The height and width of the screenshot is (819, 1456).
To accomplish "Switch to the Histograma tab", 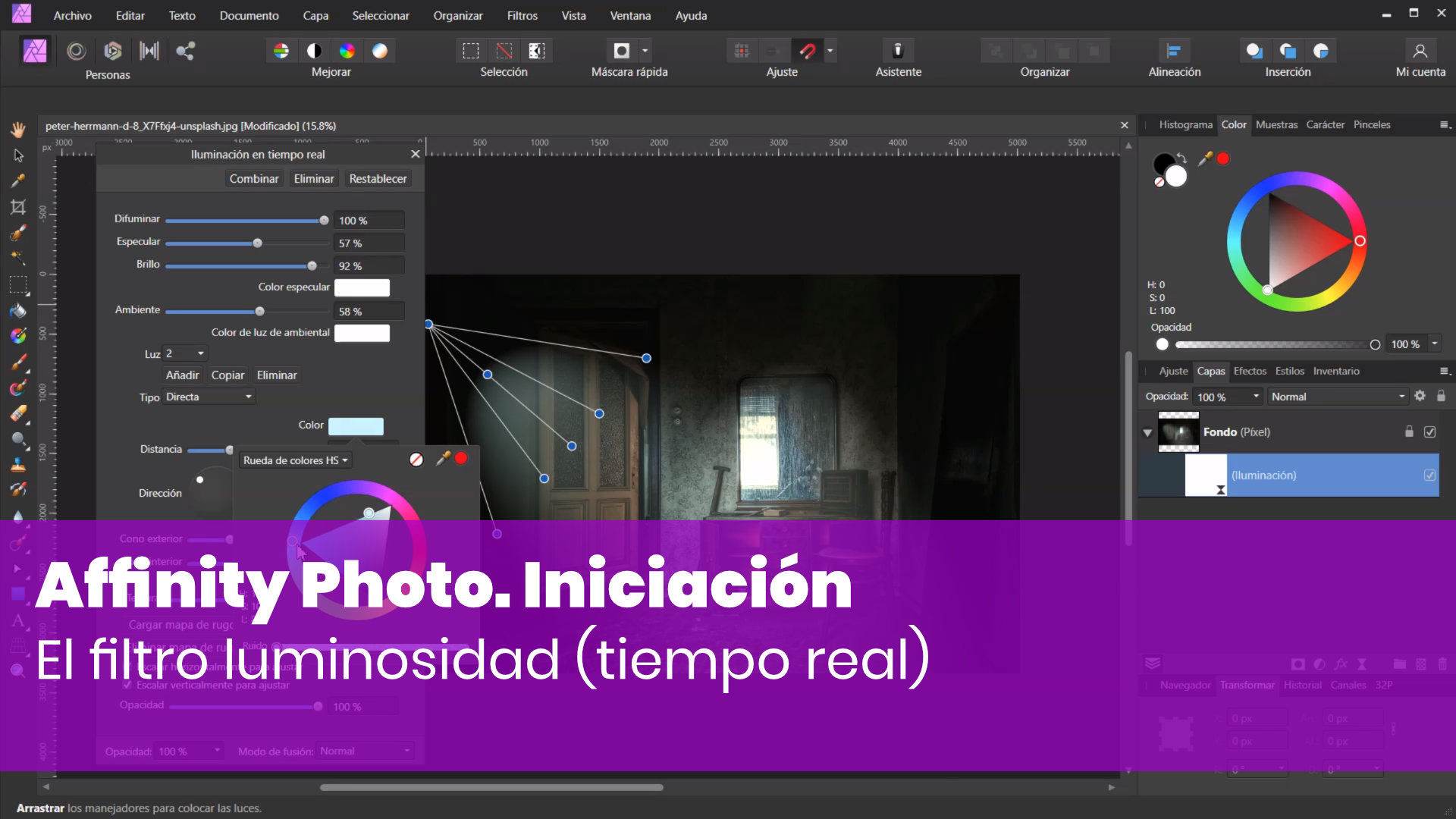I will tap(1185, 124).
